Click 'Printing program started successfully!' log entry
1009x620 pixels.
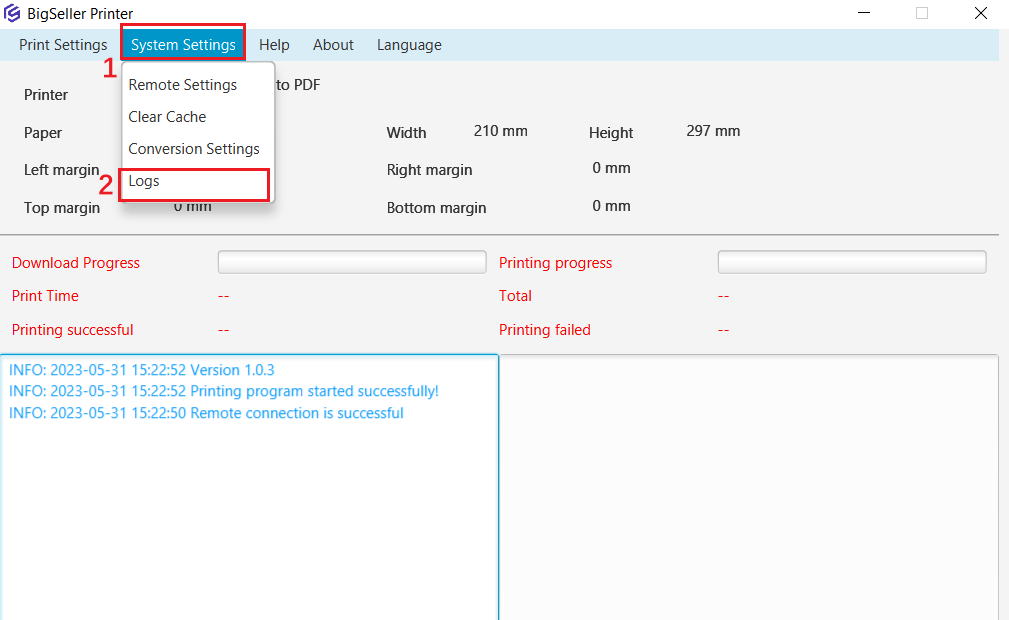pyautogui.click(x=224, y=391)
